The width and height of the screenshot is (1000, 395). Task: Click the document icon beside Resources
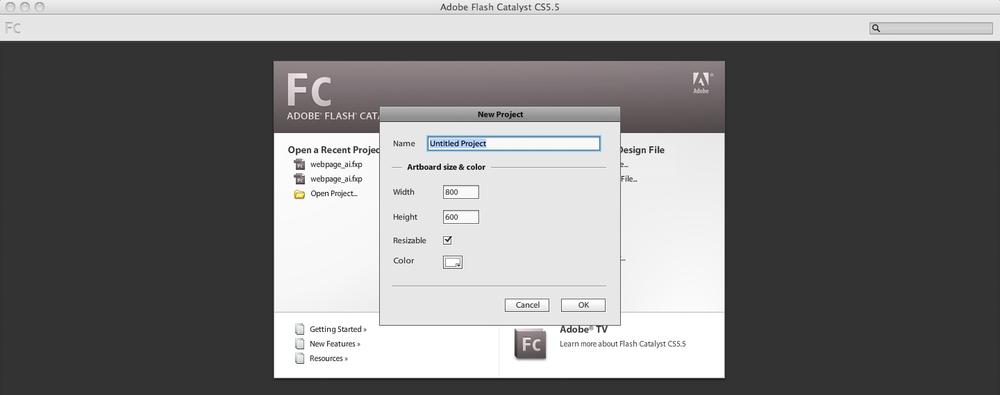coord(299,359)
